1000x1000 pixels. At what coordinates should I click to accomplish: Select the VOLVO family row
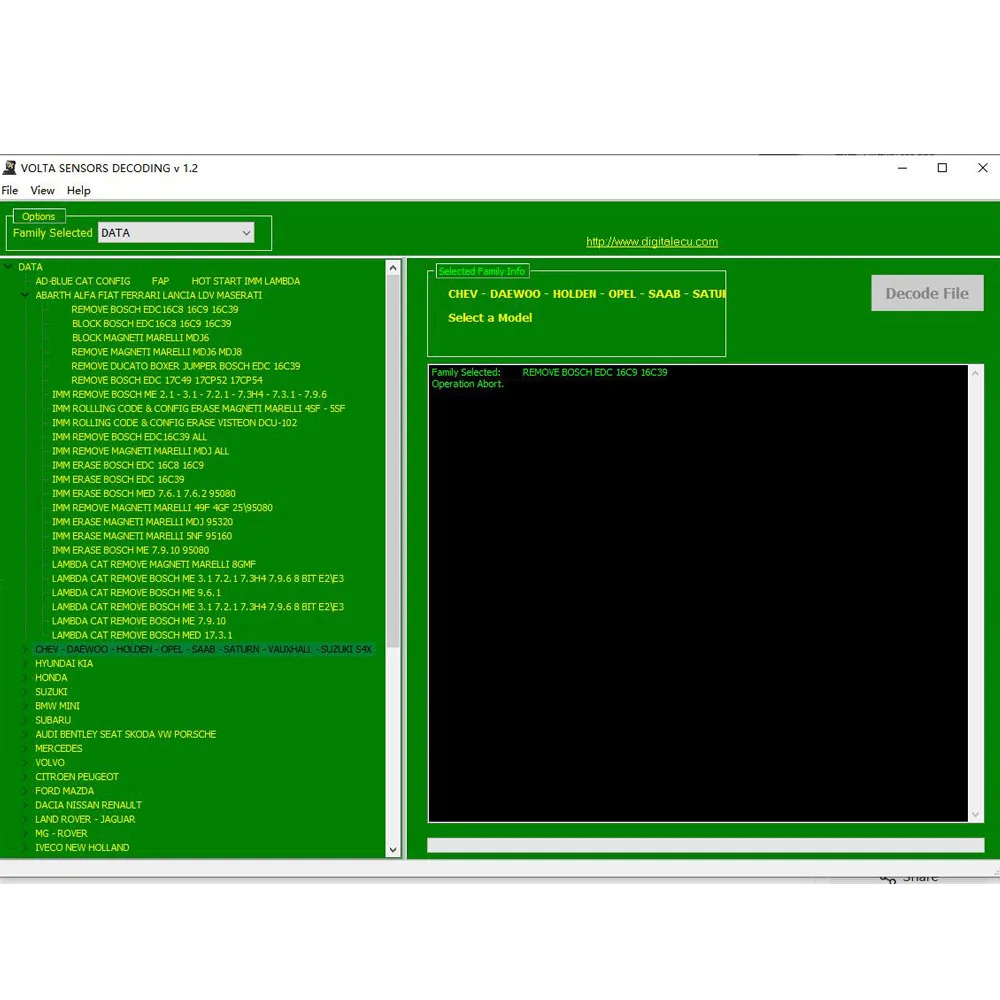50,762
